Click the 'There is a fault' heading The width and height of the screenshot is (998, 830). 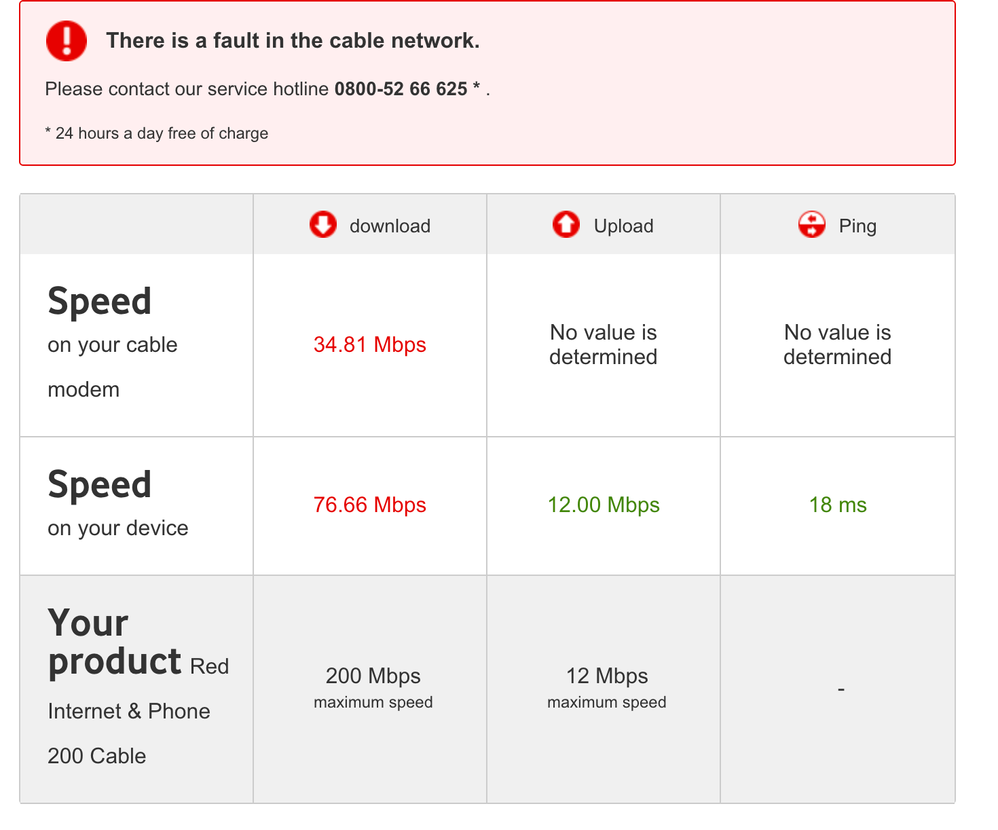(292, 41)
